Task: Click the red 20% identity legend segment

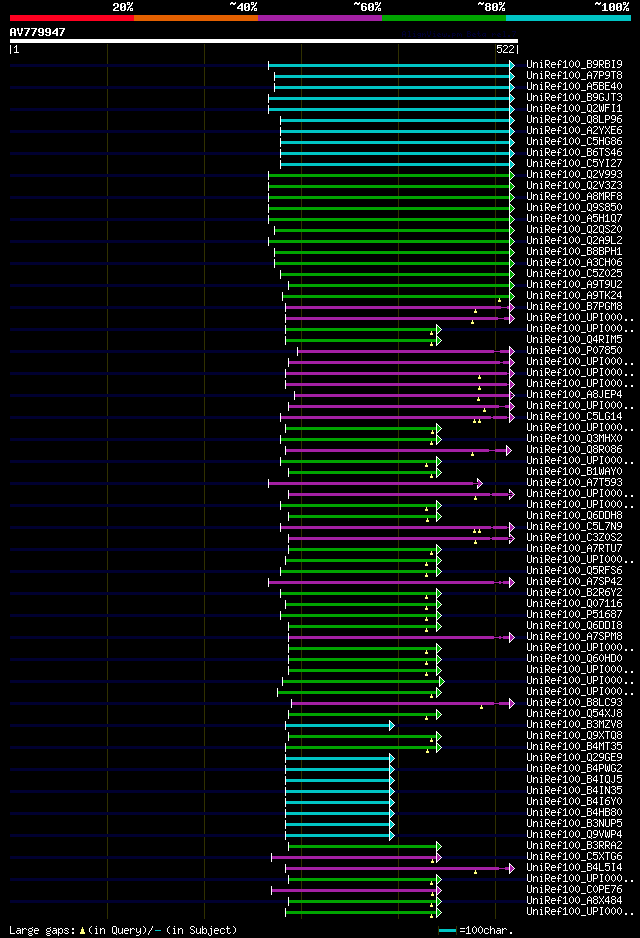Action: tap(72, 18)
